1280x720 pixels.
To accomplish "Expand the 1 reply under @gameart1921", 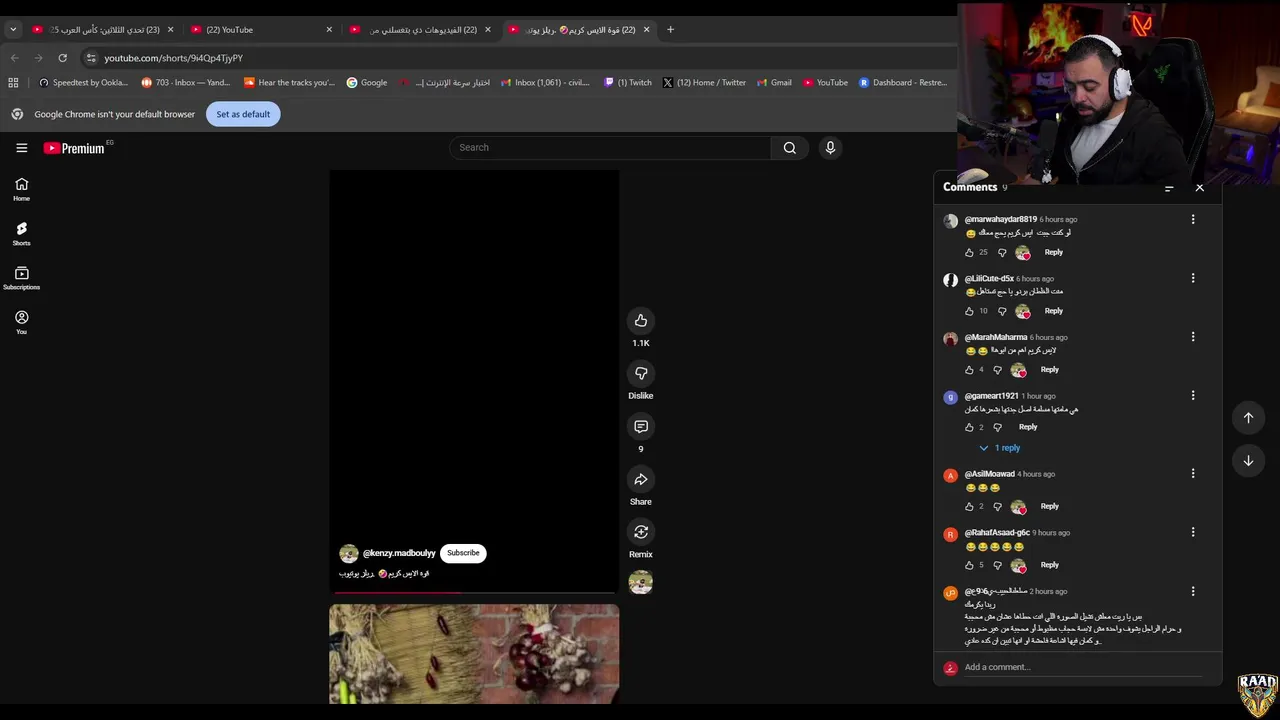I will coord(1000,448).
